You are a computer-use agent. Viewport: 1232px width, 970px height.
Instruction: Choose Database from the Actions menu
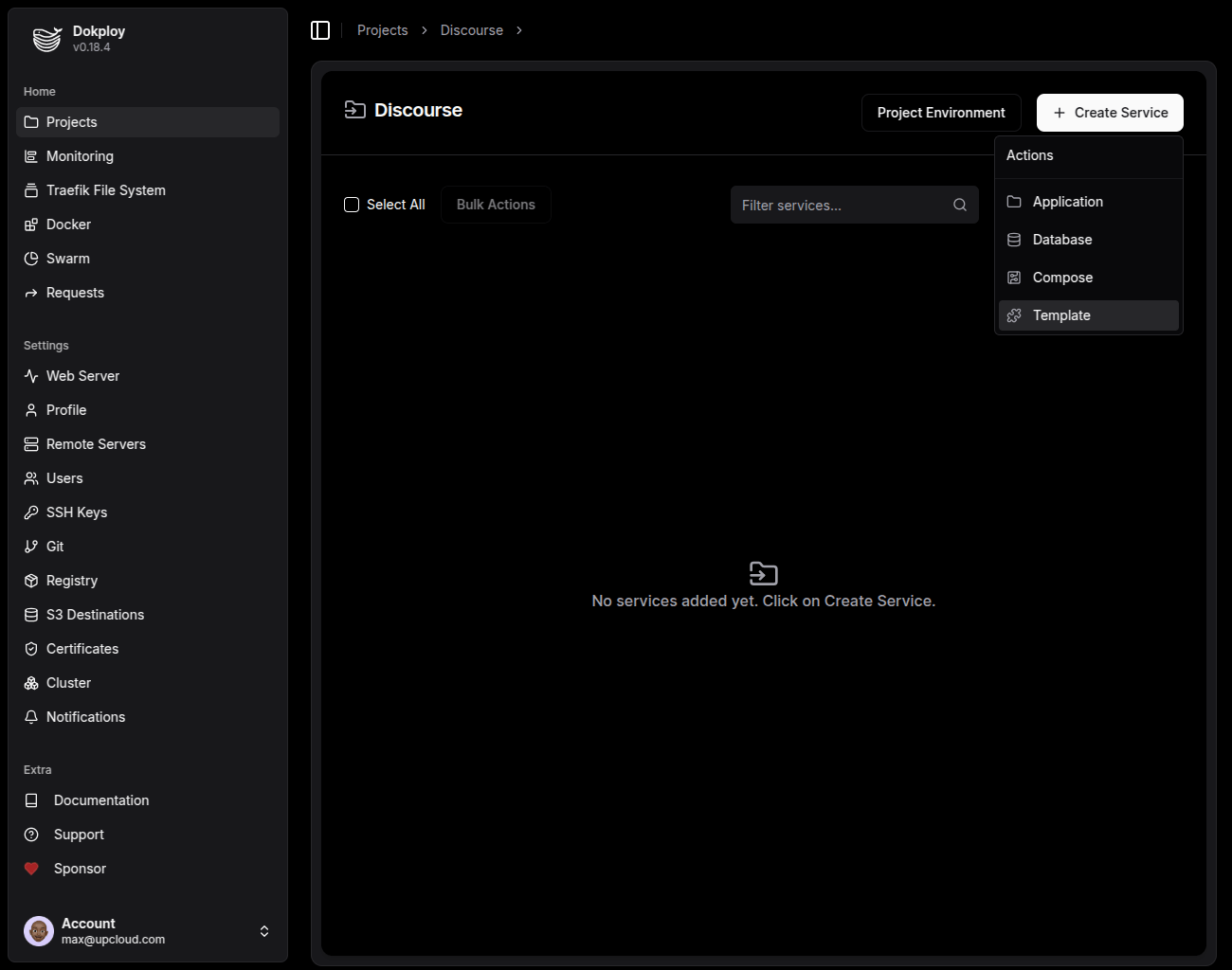click(x=1061, y=239)
